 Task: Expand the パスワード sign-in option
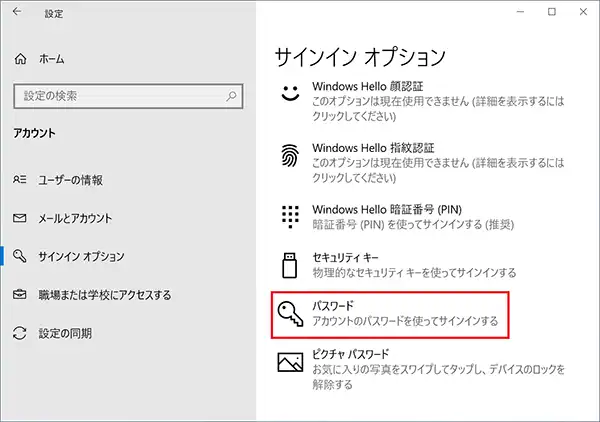[390, 315]
